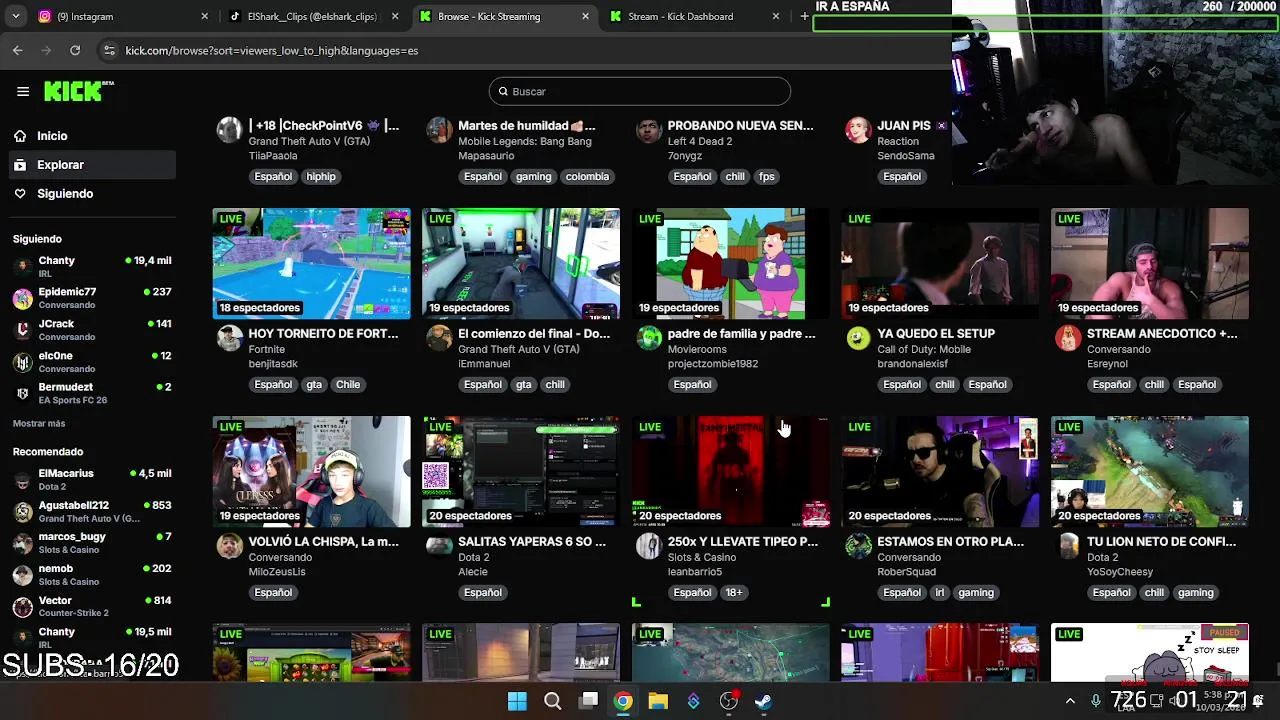
Task: Click the hiphop tag under TilaPaaola
Action: [x=321, y=177]
